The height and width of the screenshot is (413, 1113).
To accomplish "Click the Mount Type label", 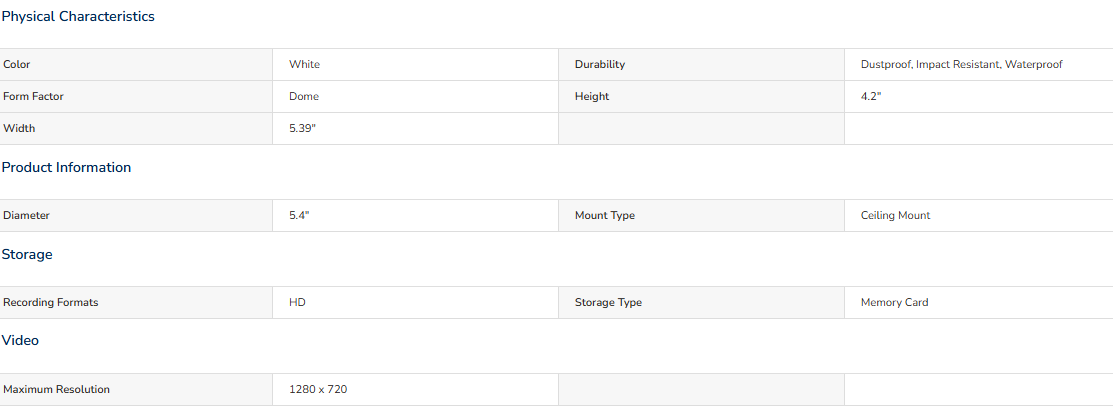I will pyautogui.click(x=605, y=215).
